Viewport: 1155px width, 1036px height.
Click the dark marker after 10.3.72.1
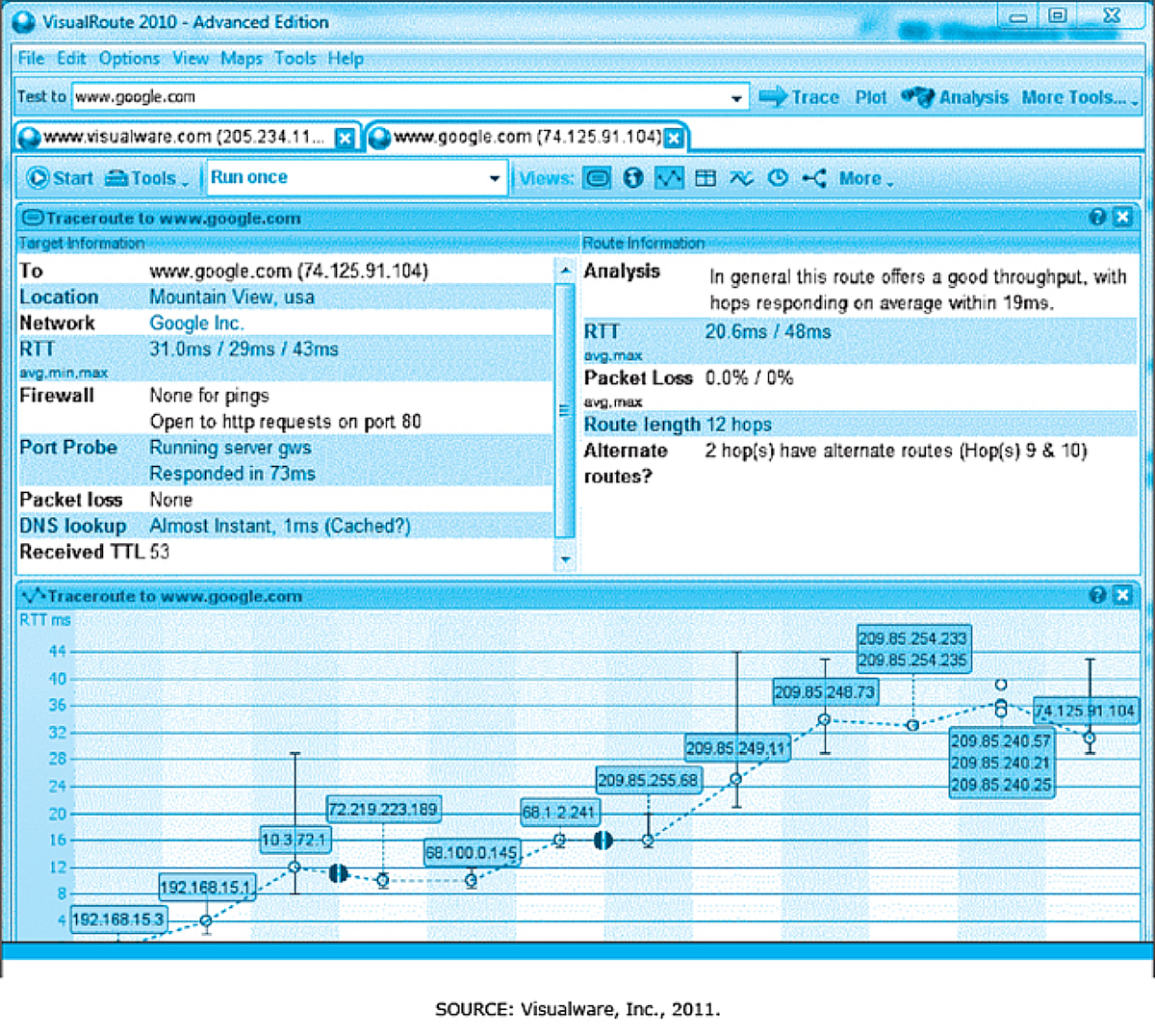pos(338,873)
